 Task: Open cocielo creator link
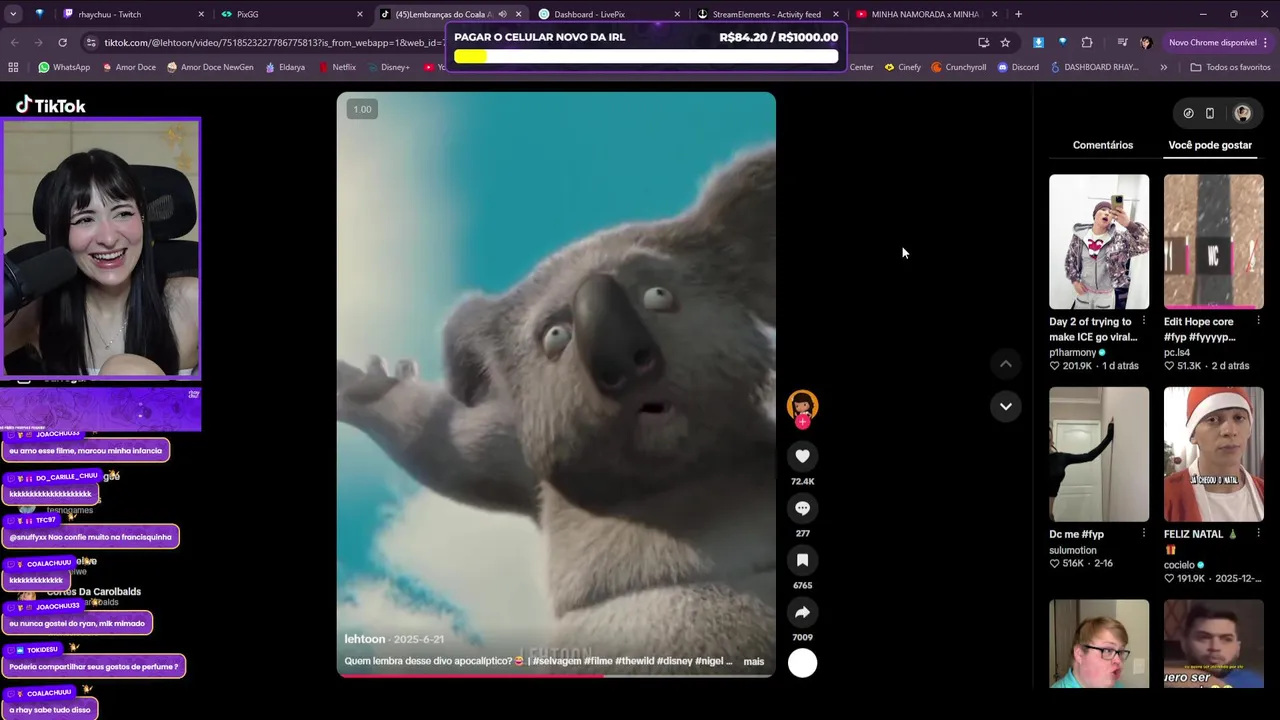tap(1180, 565)
